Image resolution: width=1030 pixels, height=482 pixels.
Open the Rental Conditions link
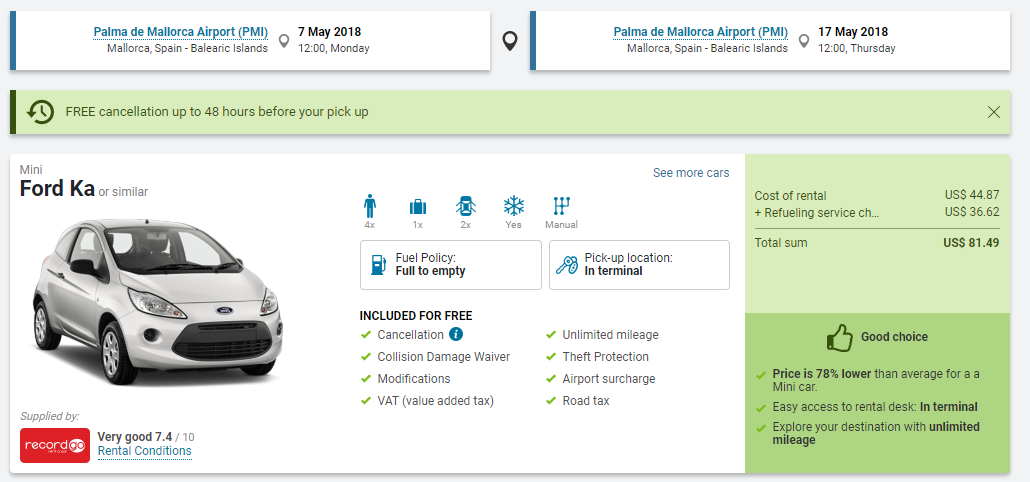(x=145, y=451)
